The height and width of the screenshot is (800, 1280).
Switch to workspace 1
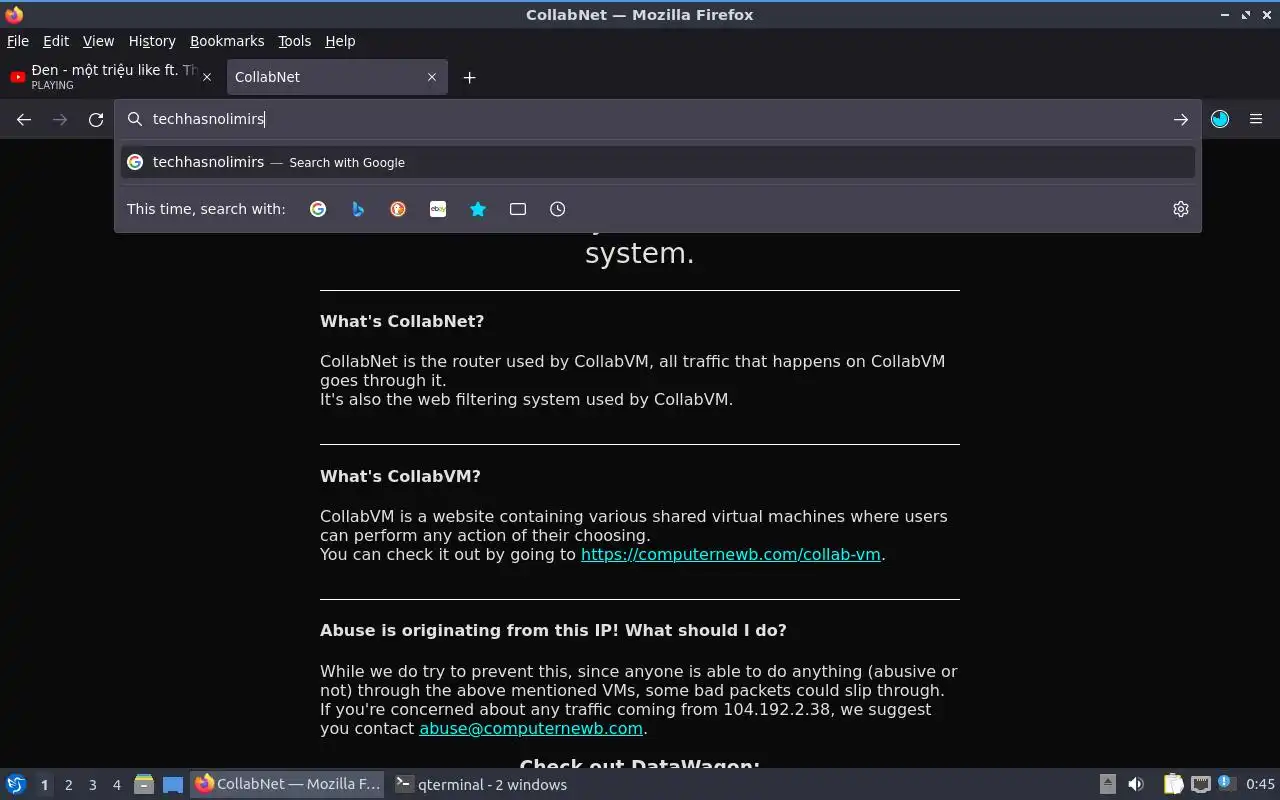coord(44,785)
